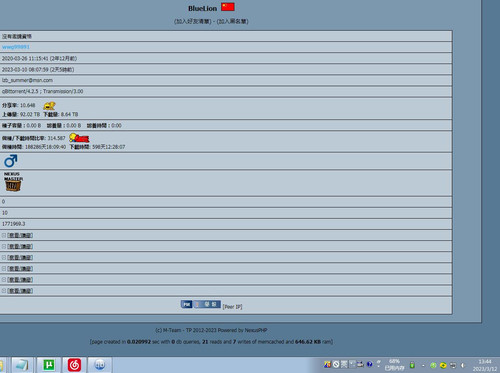Click the NexusPHP footer copyright text
The height and width of the screenshot is (373, 500).
pos(211,330)
